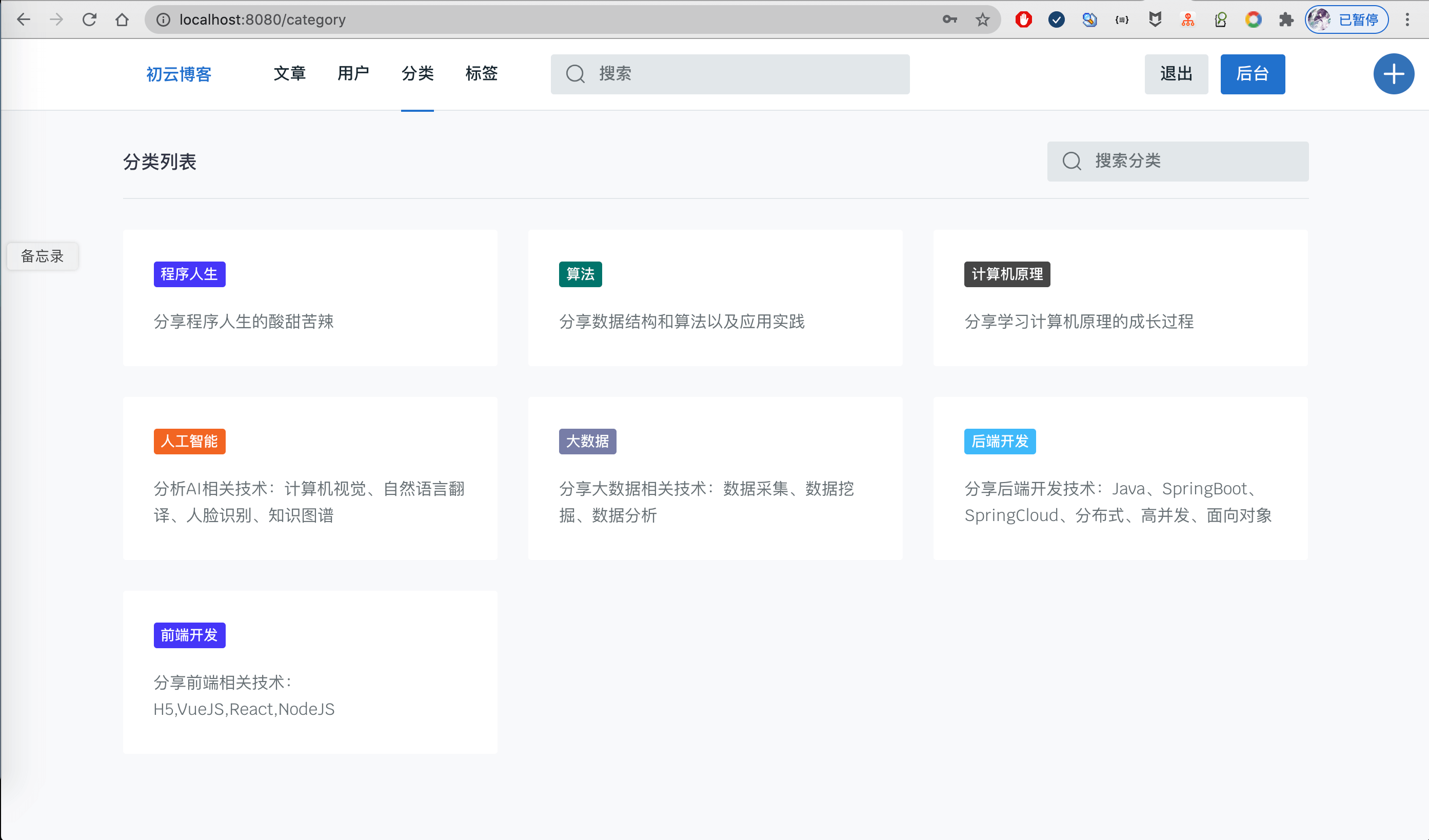This screenshot has height=840, width=1429.
Task: Open the 文章 navigation tab
Action: click(x=289, y=74)
